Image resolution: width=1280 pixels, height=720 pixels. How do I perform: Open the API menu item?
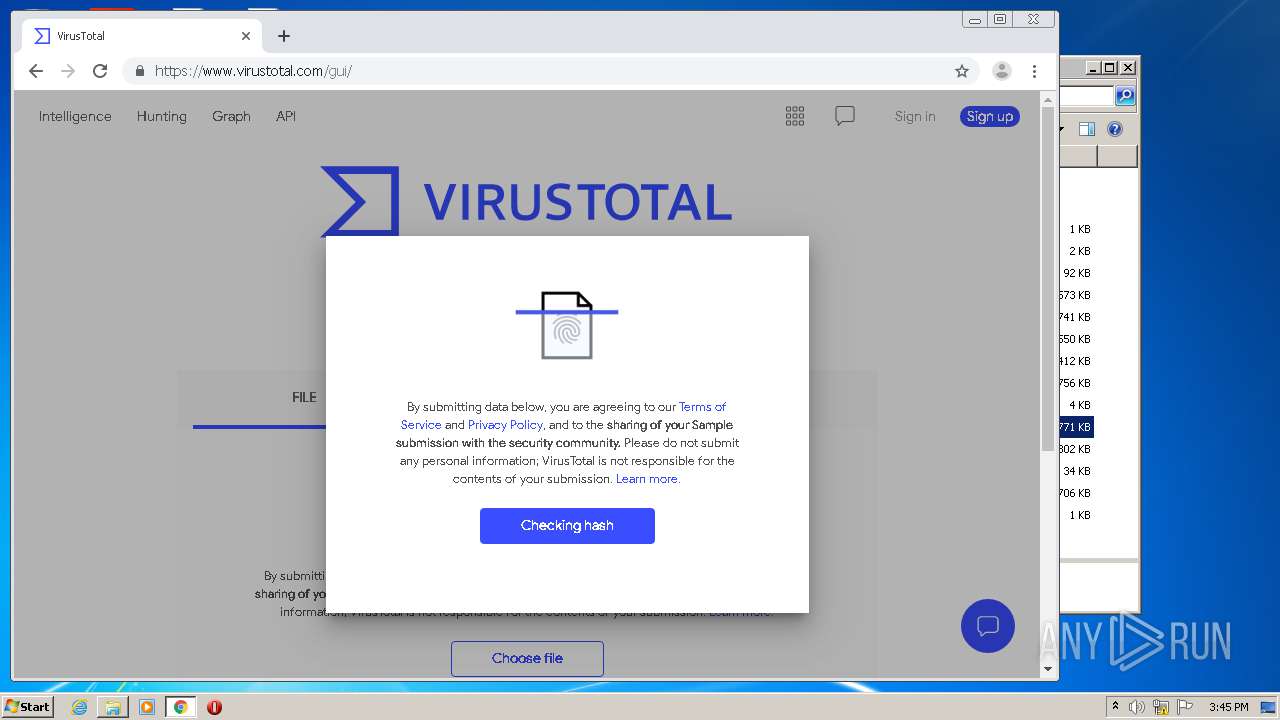point(286,116)
